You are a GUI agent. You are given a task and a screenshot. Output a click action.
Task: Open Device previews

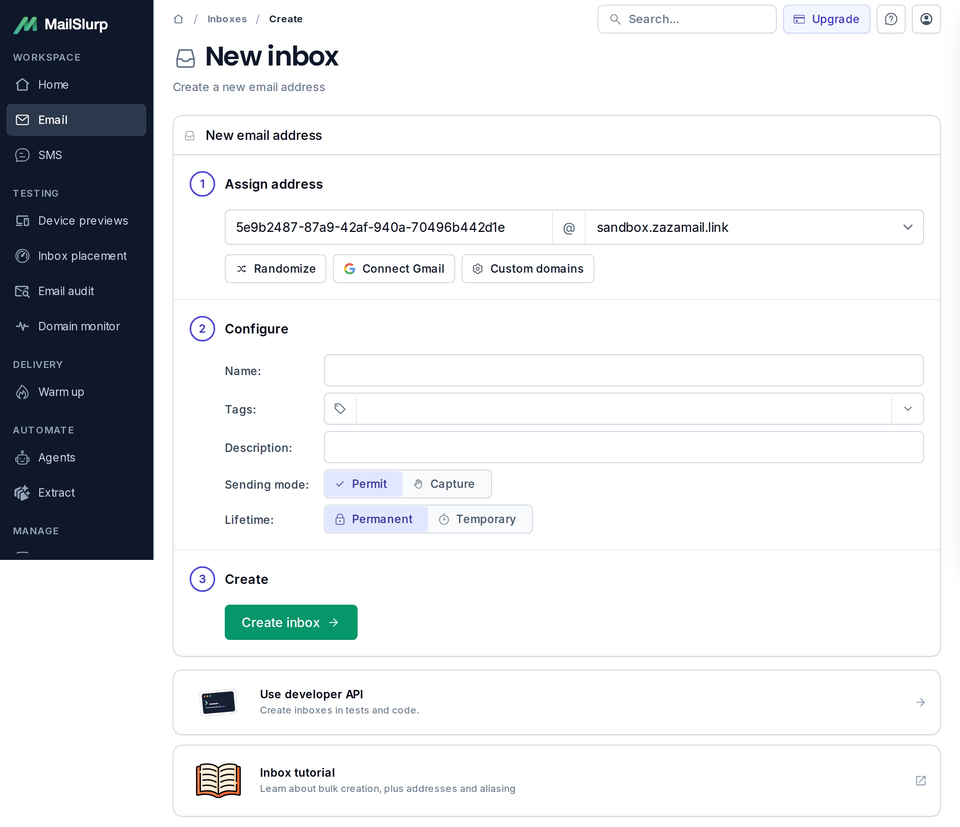pos(76,220)
